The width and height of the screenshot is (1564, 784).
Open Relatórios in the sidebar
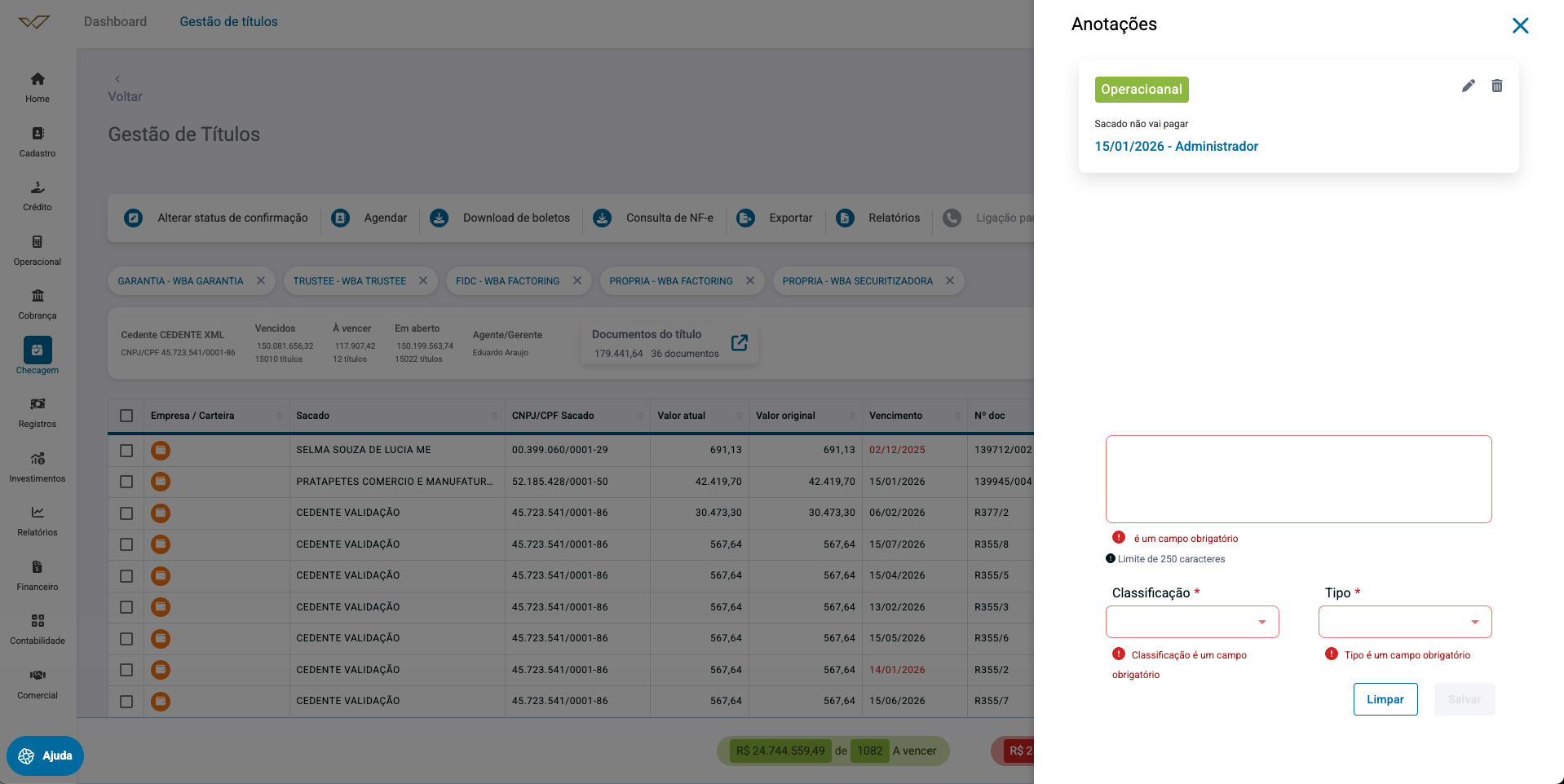(x=38, y=522)
